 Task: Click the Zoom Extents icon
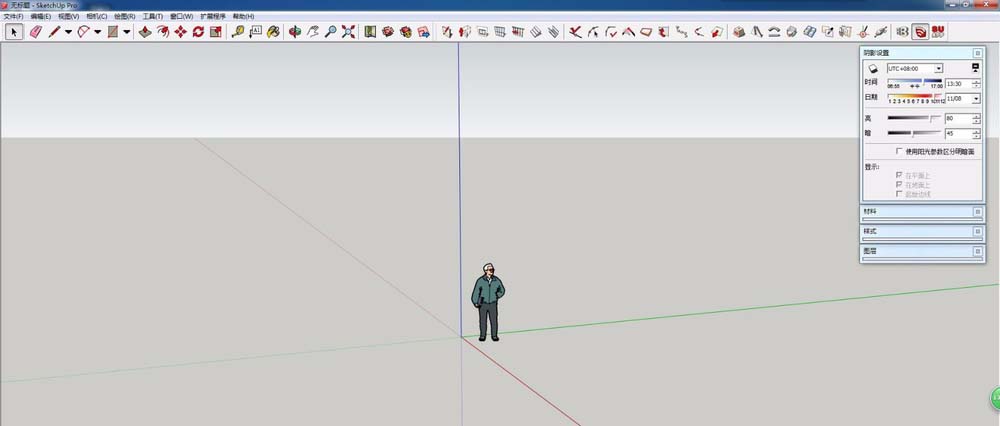[x=348, y=32]
